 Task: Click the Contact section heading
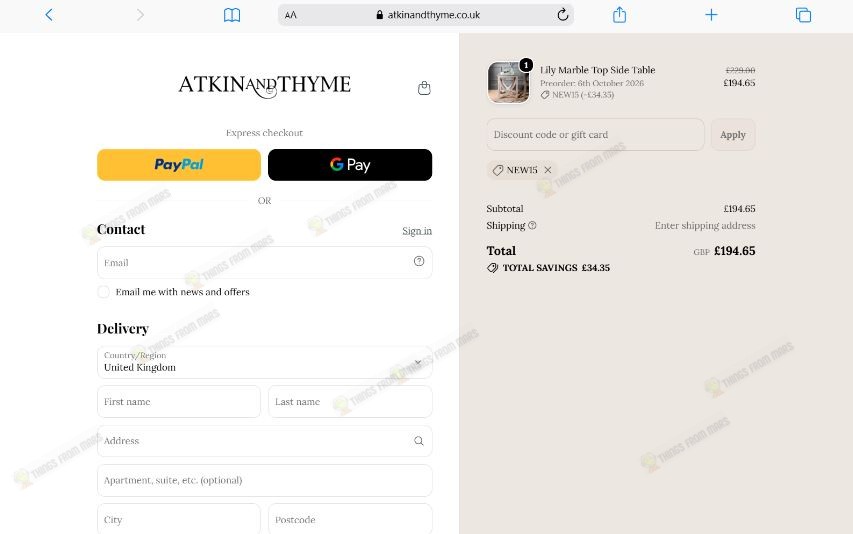(x=121, y=229)
